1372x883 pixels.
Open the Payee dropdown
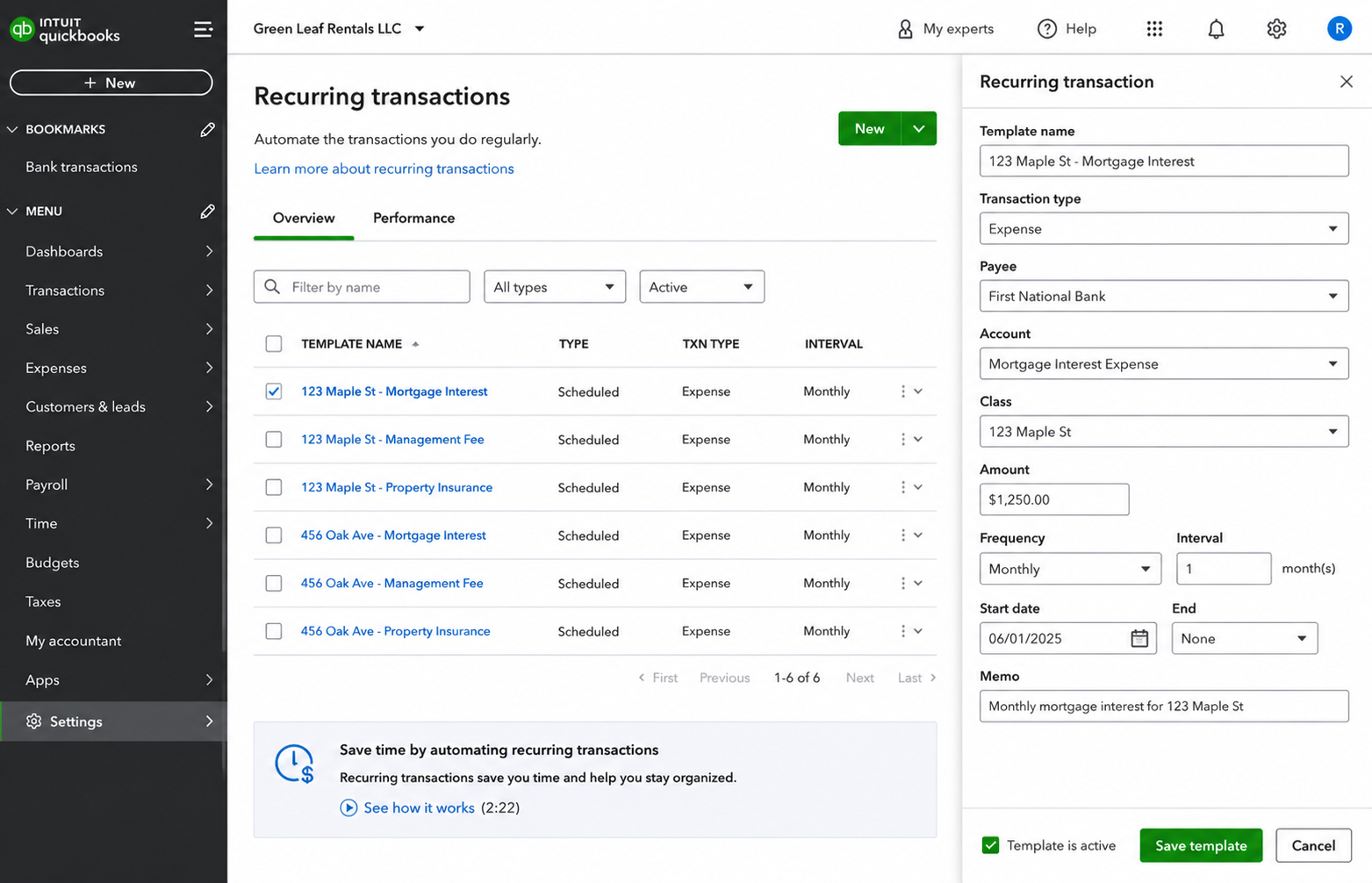point(1164,296)
